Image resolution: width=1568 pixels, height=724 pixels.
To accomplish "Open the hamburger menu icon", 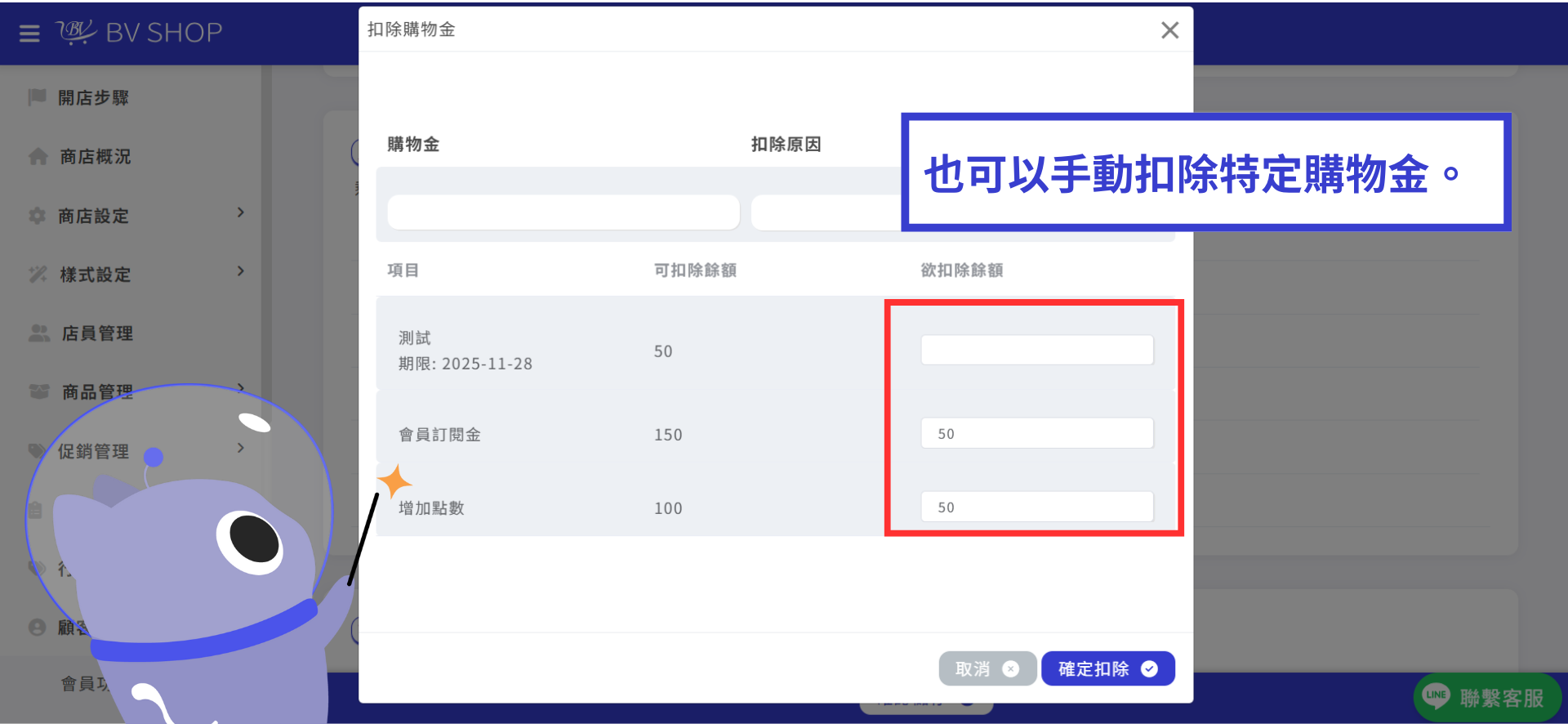I will coord(29,34).
